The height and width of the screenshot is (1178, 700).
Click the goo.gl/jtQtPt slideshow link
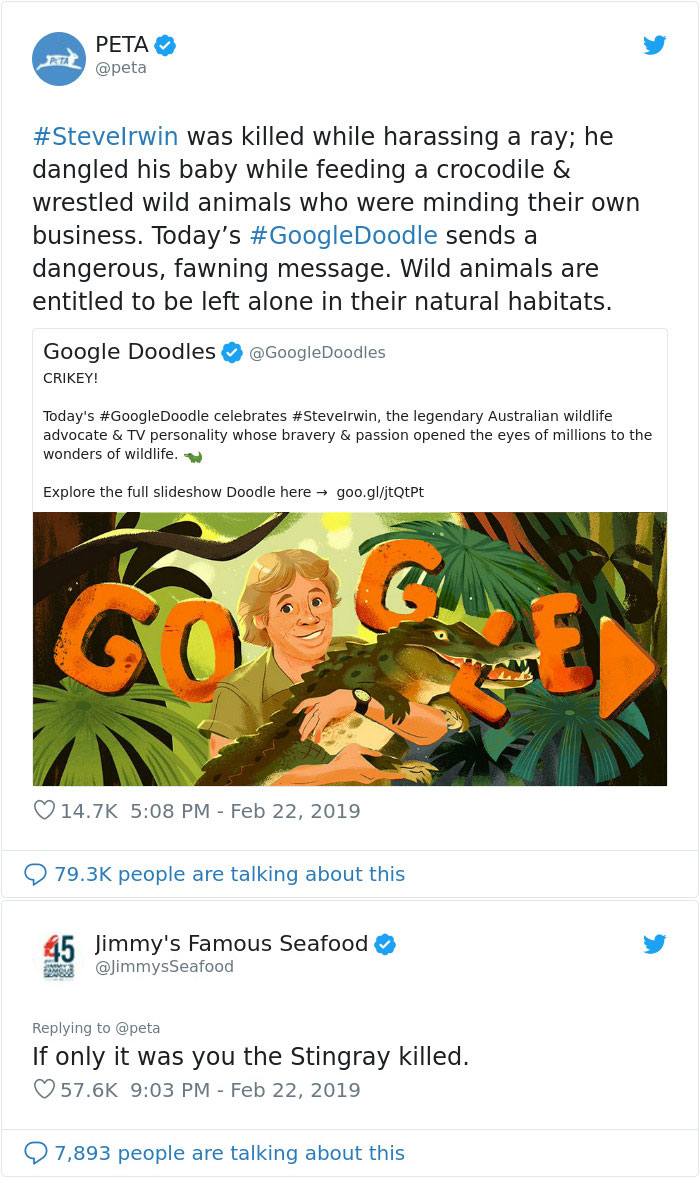(x=380, y=492)
